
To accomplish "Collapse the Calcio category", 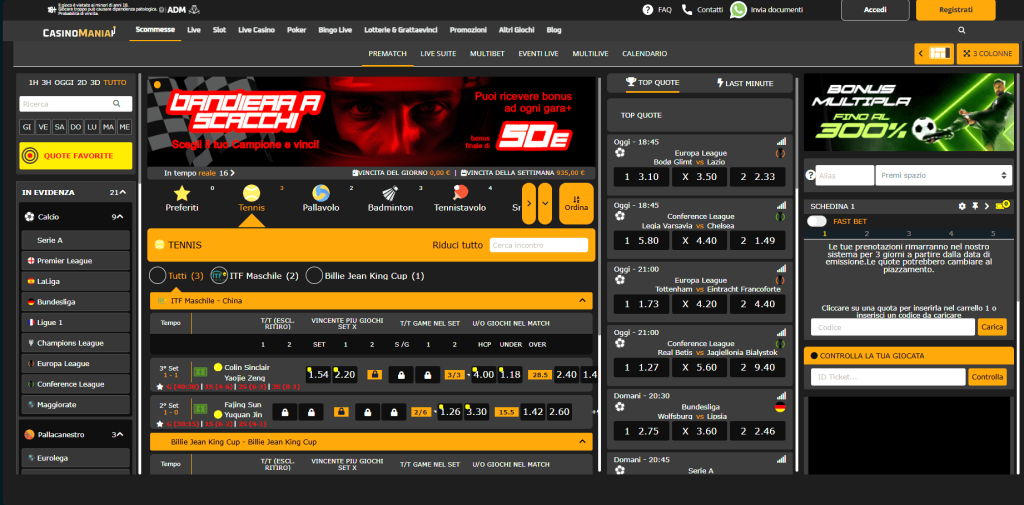I will [x=120, y=217].
